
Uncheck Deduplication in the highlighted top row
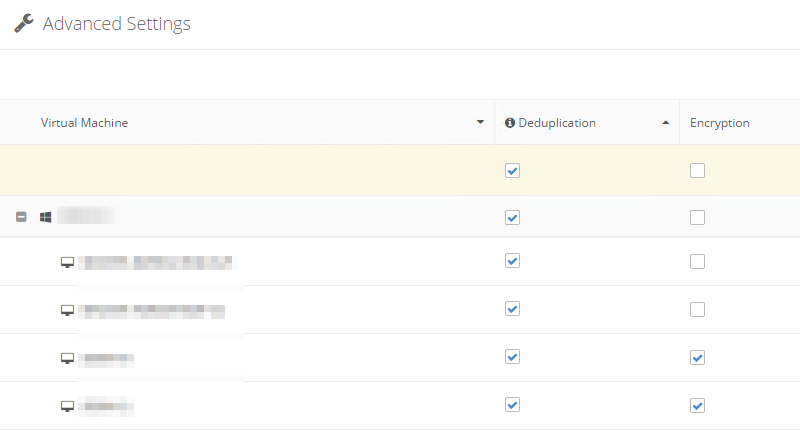pyautogui.click(x=513, y=171)
